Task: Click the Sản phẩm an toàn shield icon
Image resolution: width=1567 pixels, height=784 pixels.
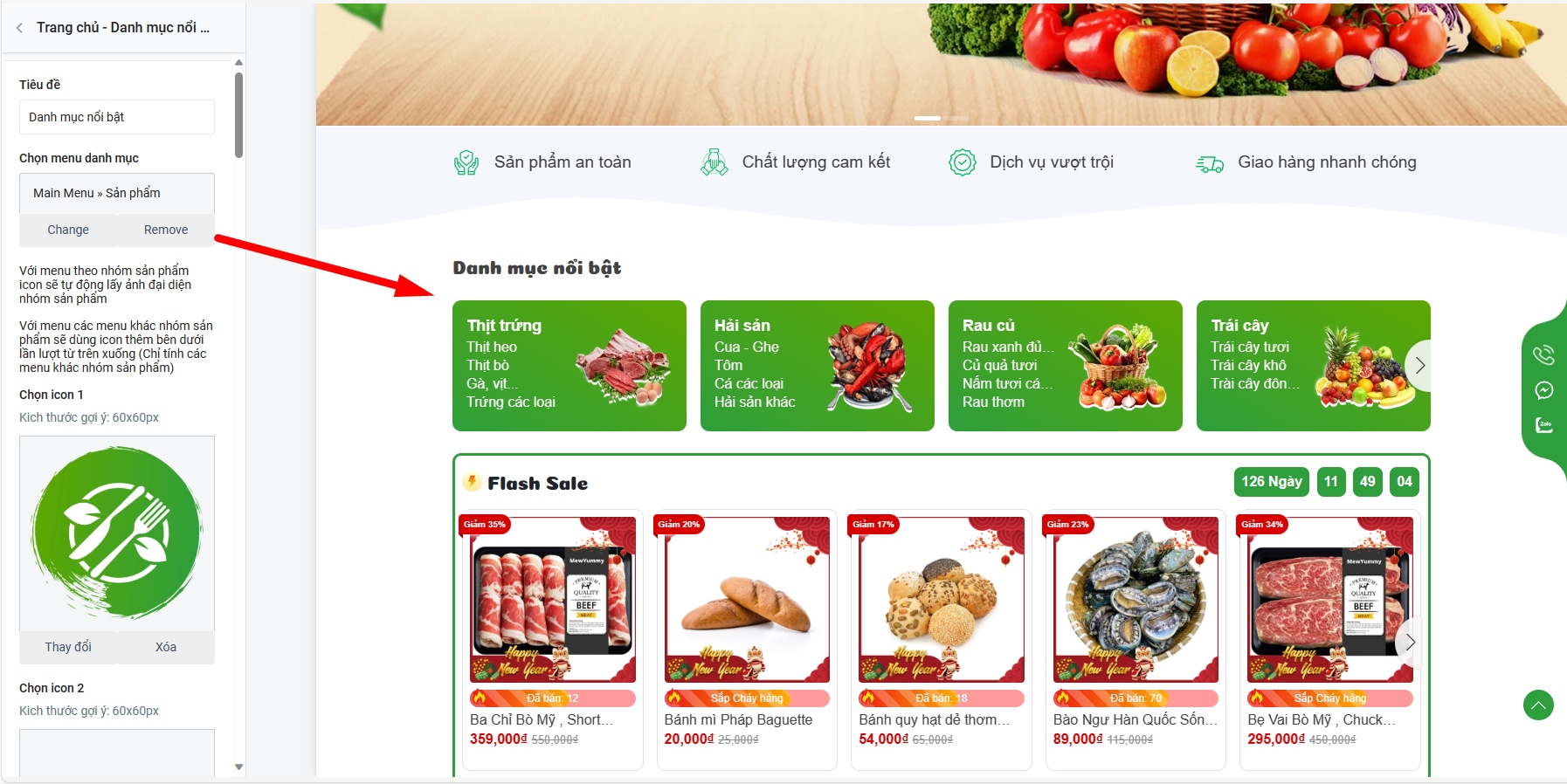Action: (x=466, y=162)
